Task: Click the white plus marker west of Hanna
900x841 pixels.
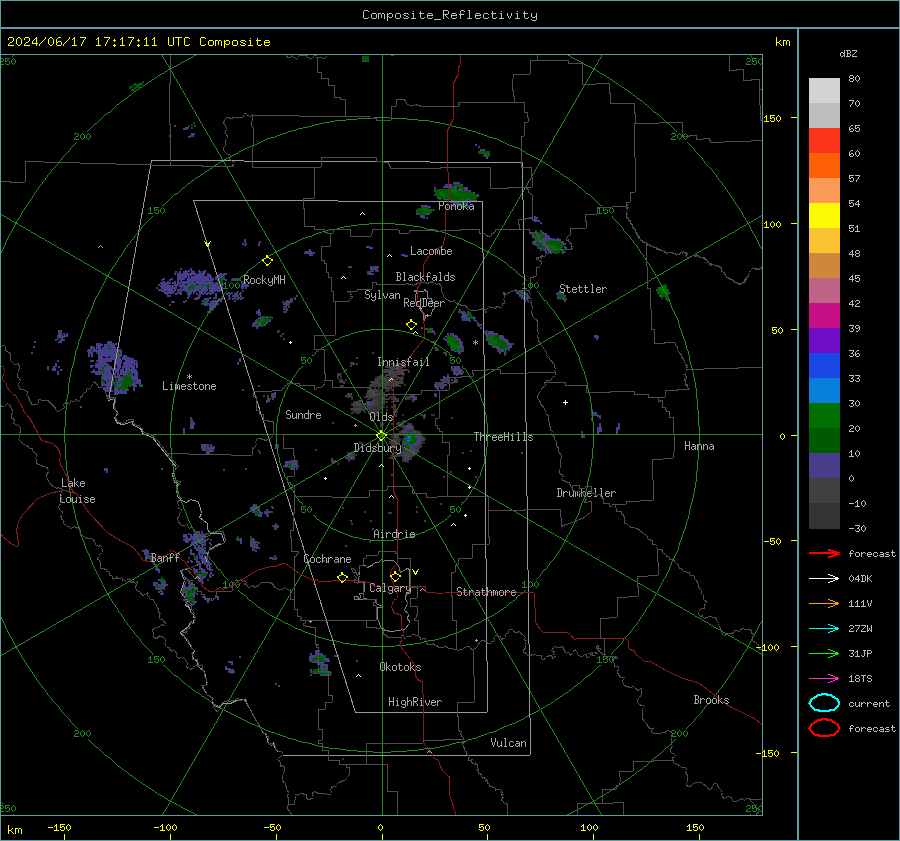Action: [x=565, y=402]
